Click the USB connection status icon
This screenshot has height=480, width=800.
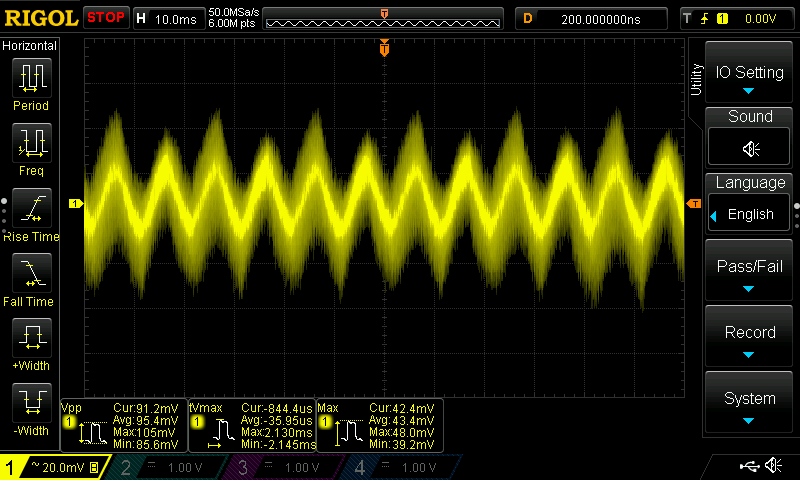[x=749, y=466]
